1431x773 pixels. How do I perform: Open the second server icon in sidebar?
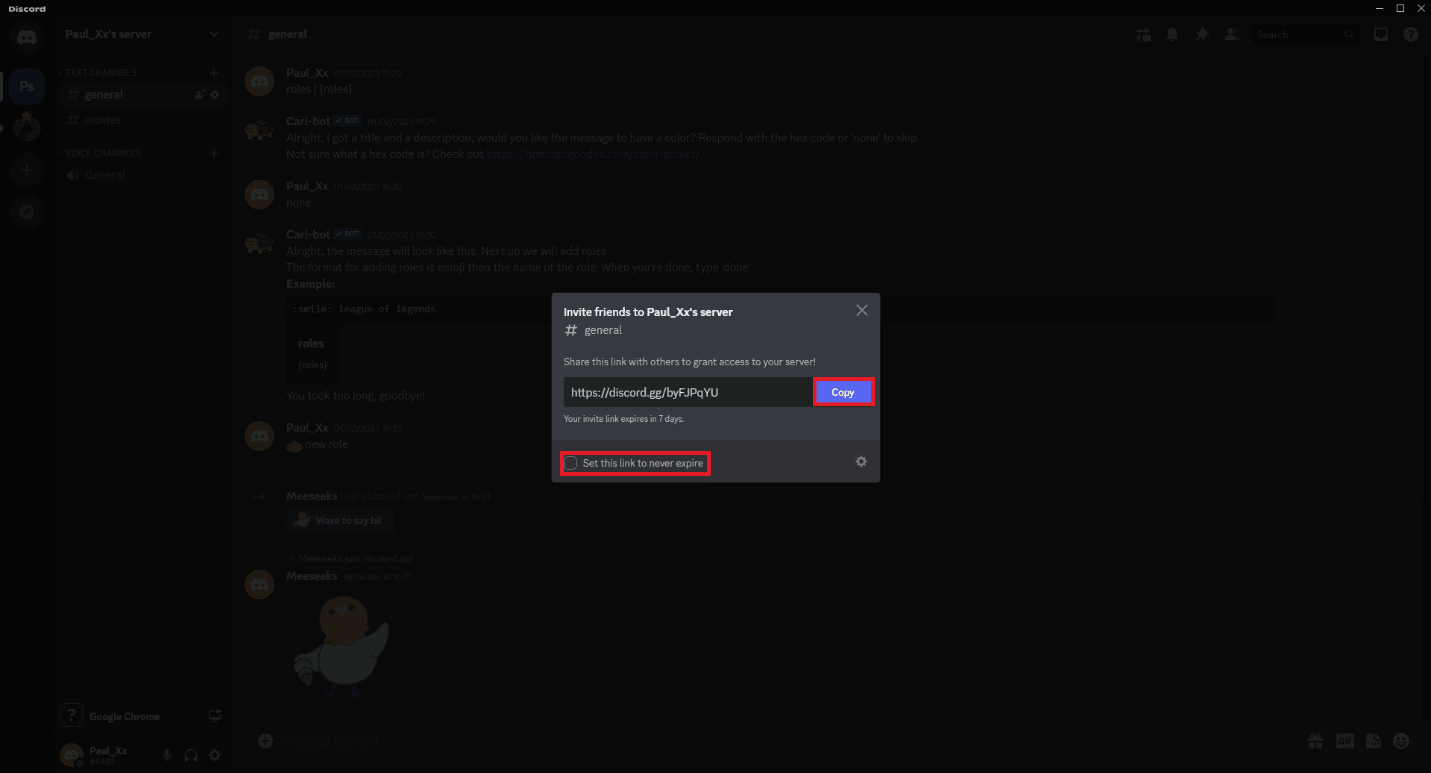(x=27, y=128)
